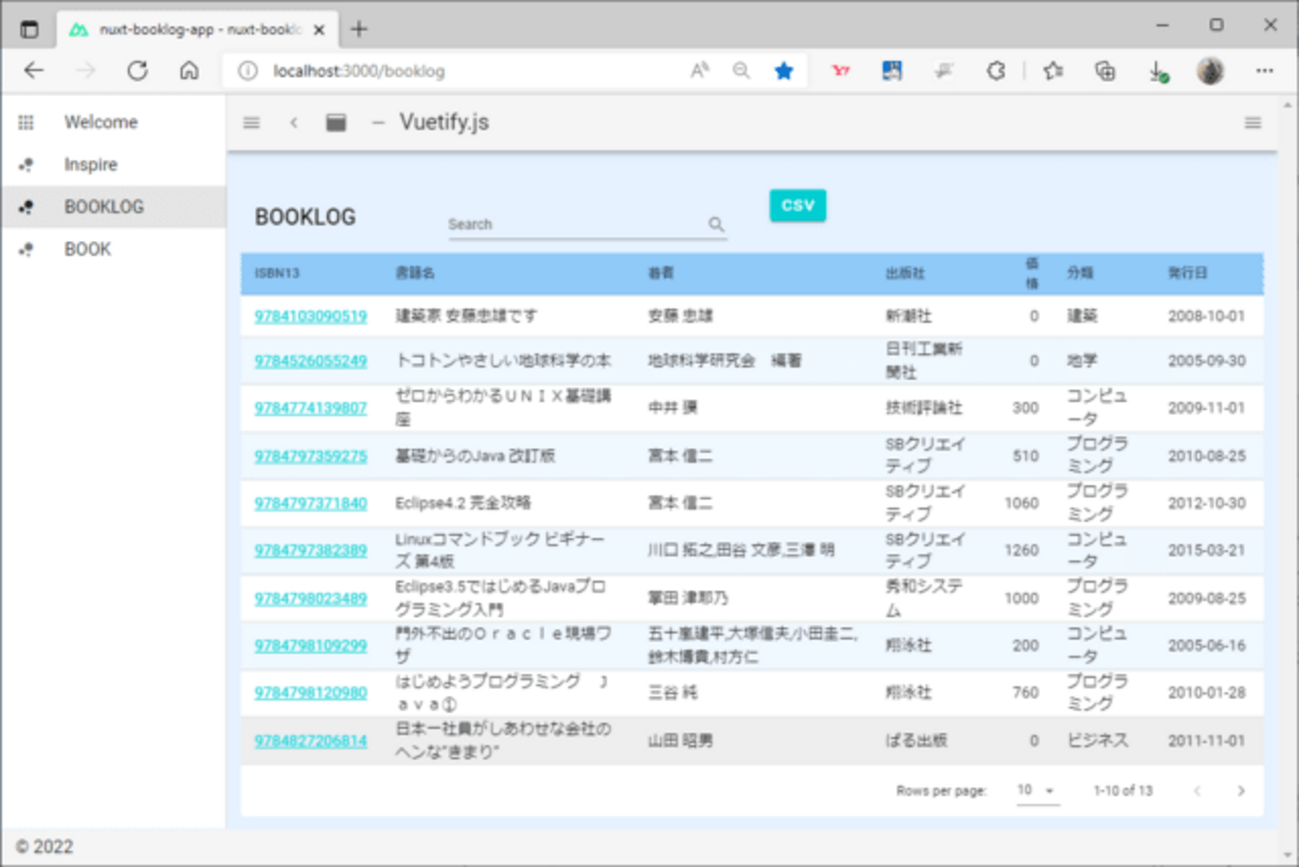This screenshot has height=867, width=1299.
Task: Click the favorites star in the address bar
Action: [x=784, y=70]
